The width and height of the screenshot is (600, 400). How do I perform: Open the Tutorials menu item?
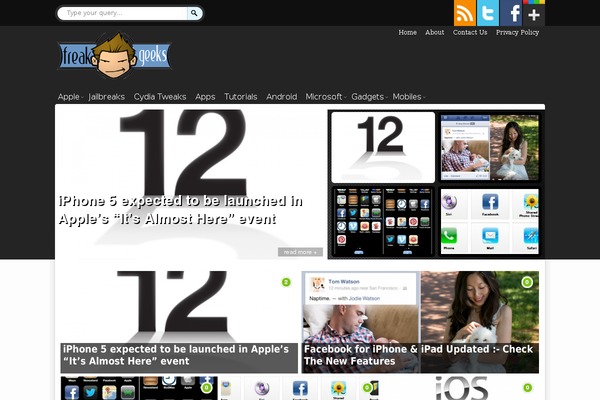click(x=241, y=97)
